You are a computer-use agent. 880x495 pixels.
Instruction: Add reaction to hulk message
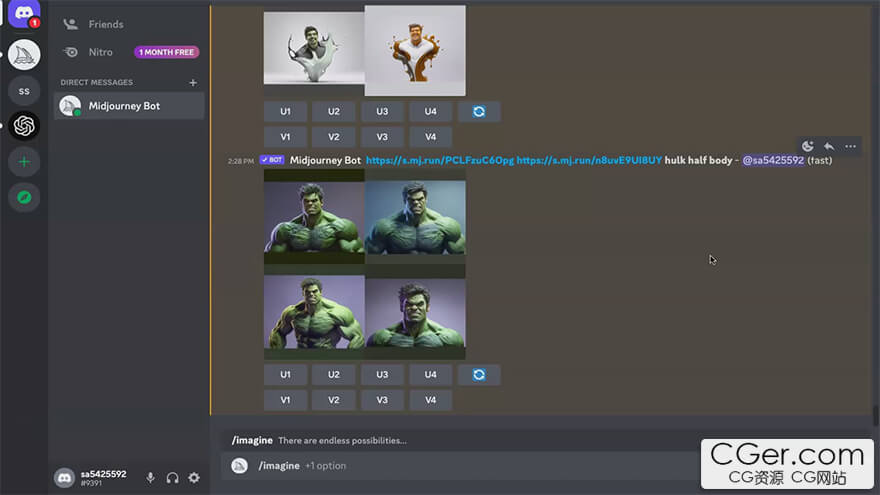808,146
